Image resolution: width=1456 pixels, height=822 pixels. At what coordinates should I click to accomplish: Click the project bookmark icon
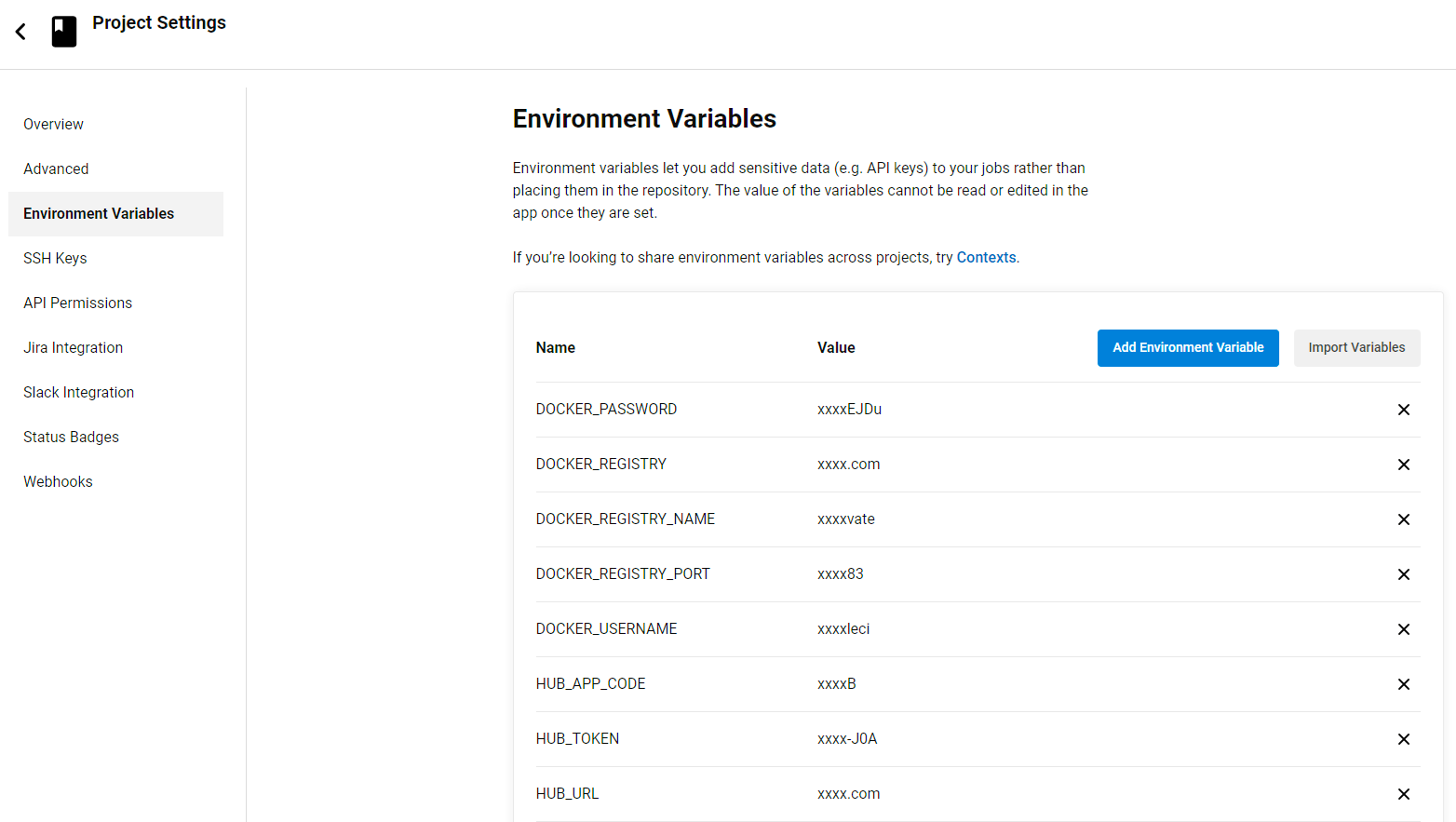64,32
